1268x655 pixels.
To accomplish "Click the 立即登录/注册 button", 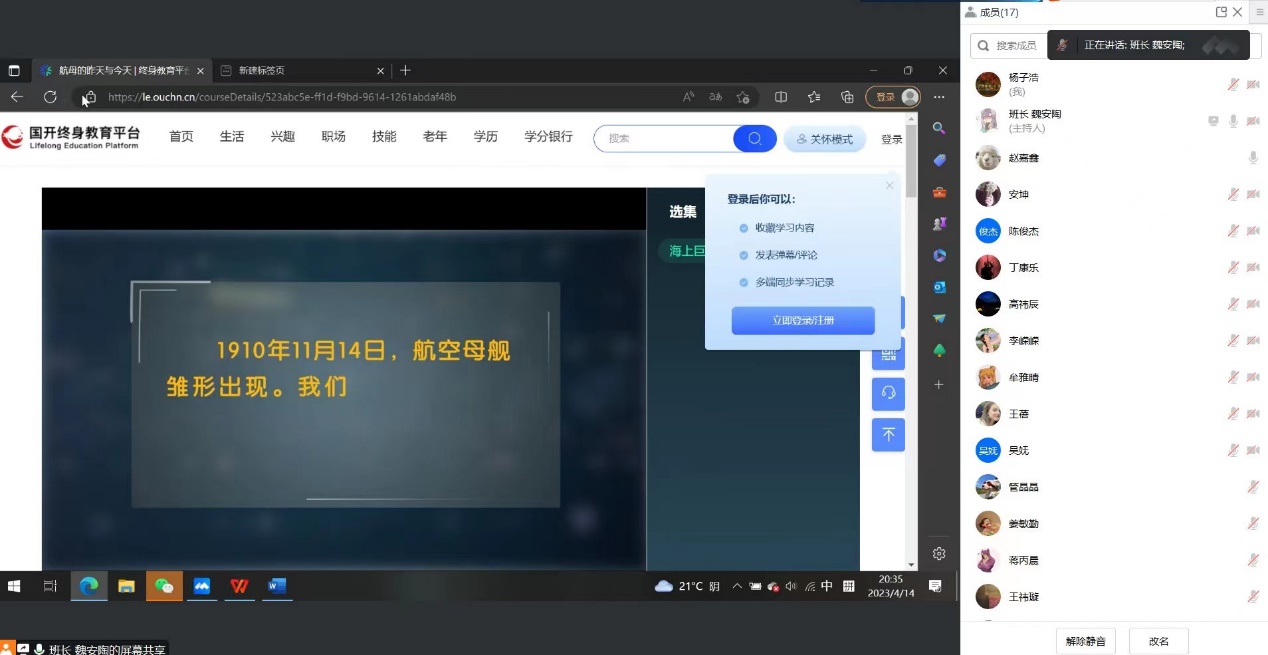I will pos(803,321).
